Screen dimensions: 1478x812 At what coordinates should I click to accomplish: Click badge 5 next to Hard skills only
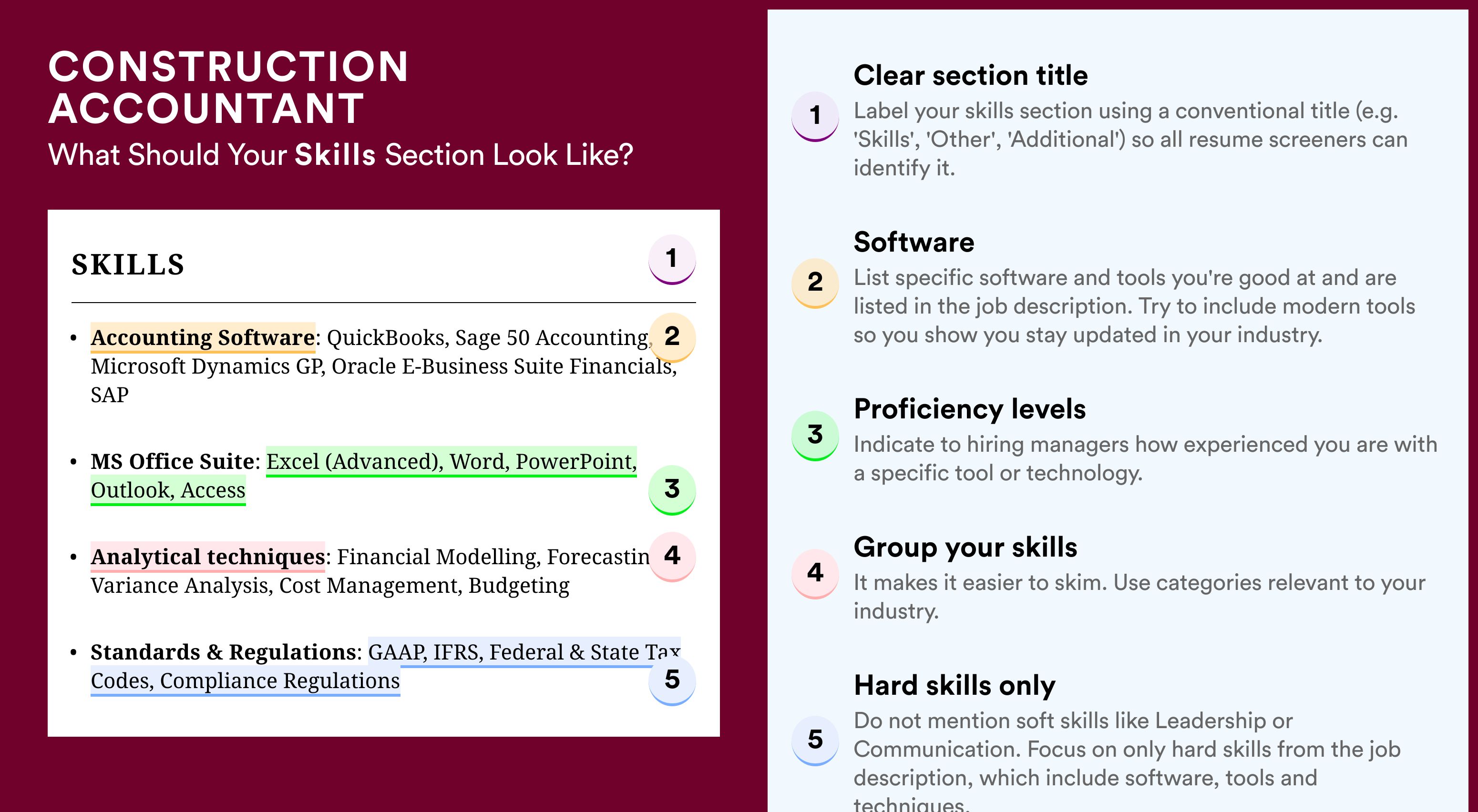(815, 741)
